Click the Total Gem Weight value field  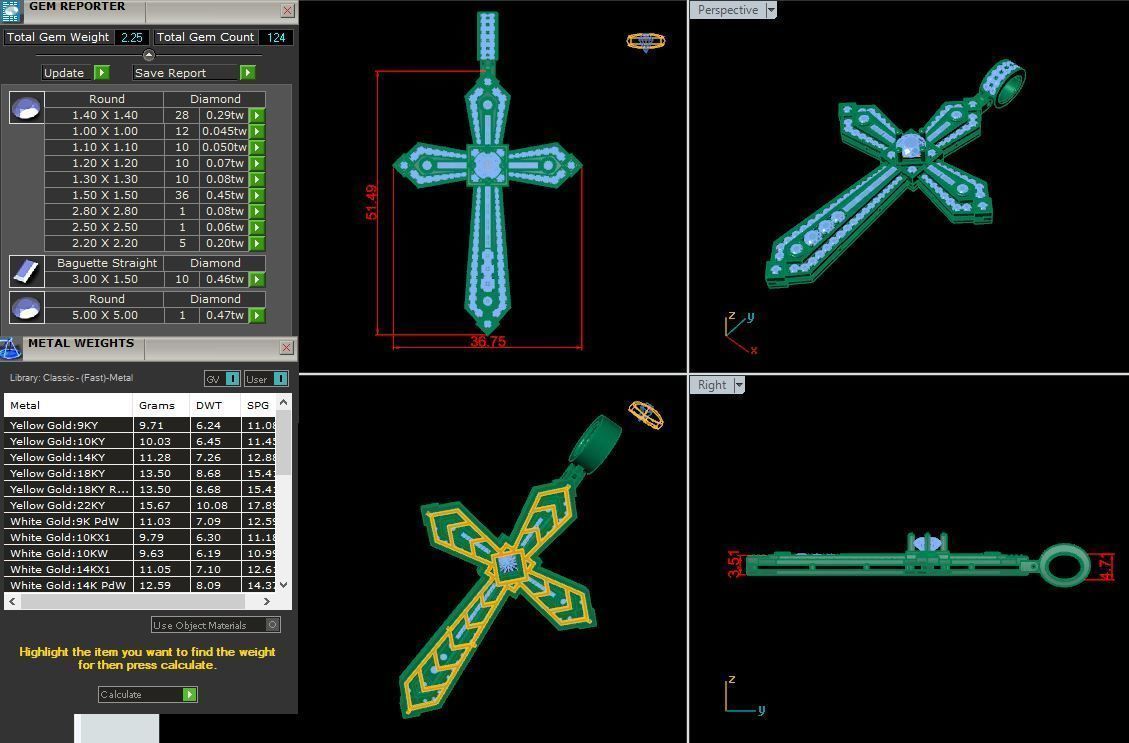coord(131,37)
